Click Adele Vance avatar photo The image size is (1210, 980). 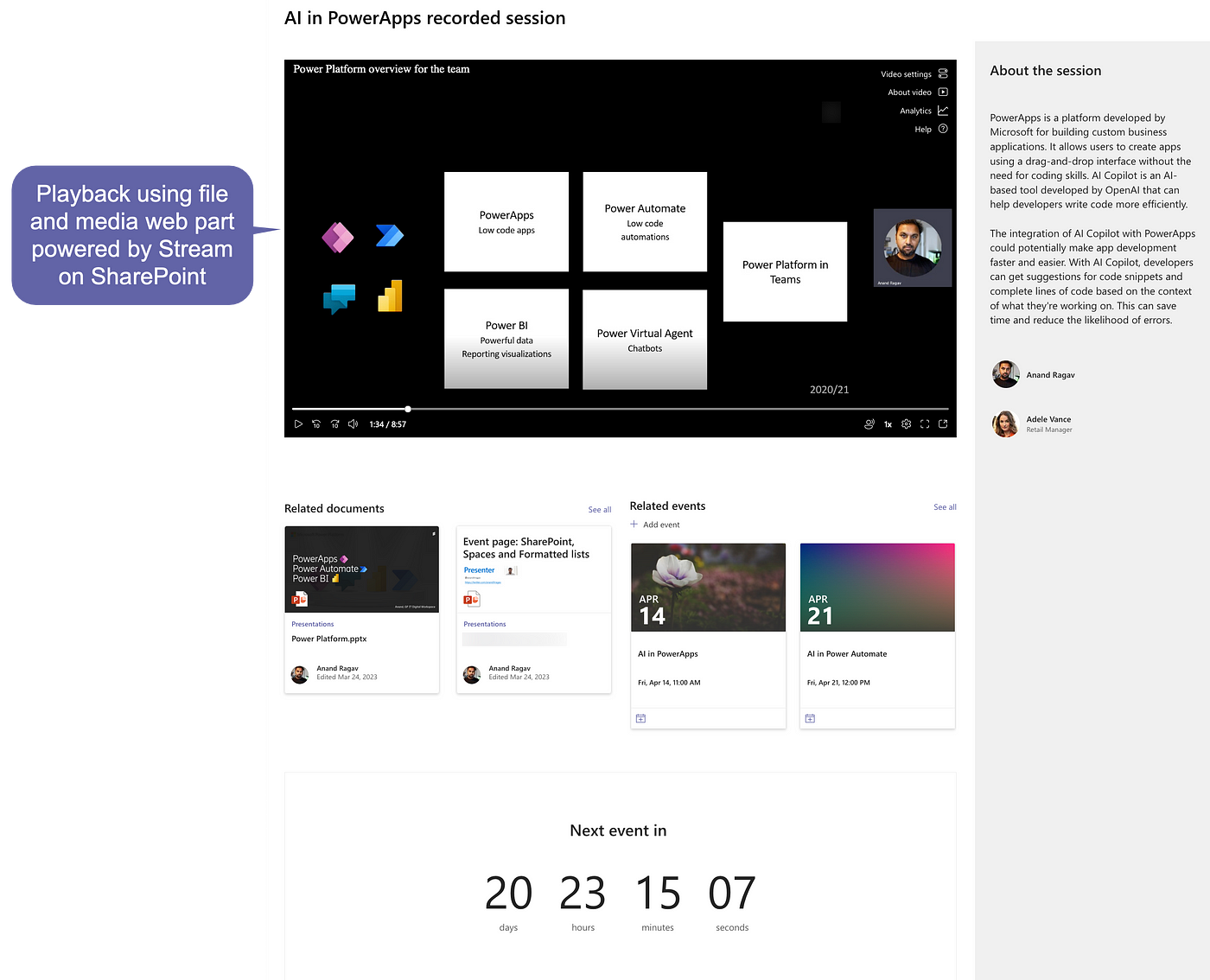click(x=1006, y=423)
